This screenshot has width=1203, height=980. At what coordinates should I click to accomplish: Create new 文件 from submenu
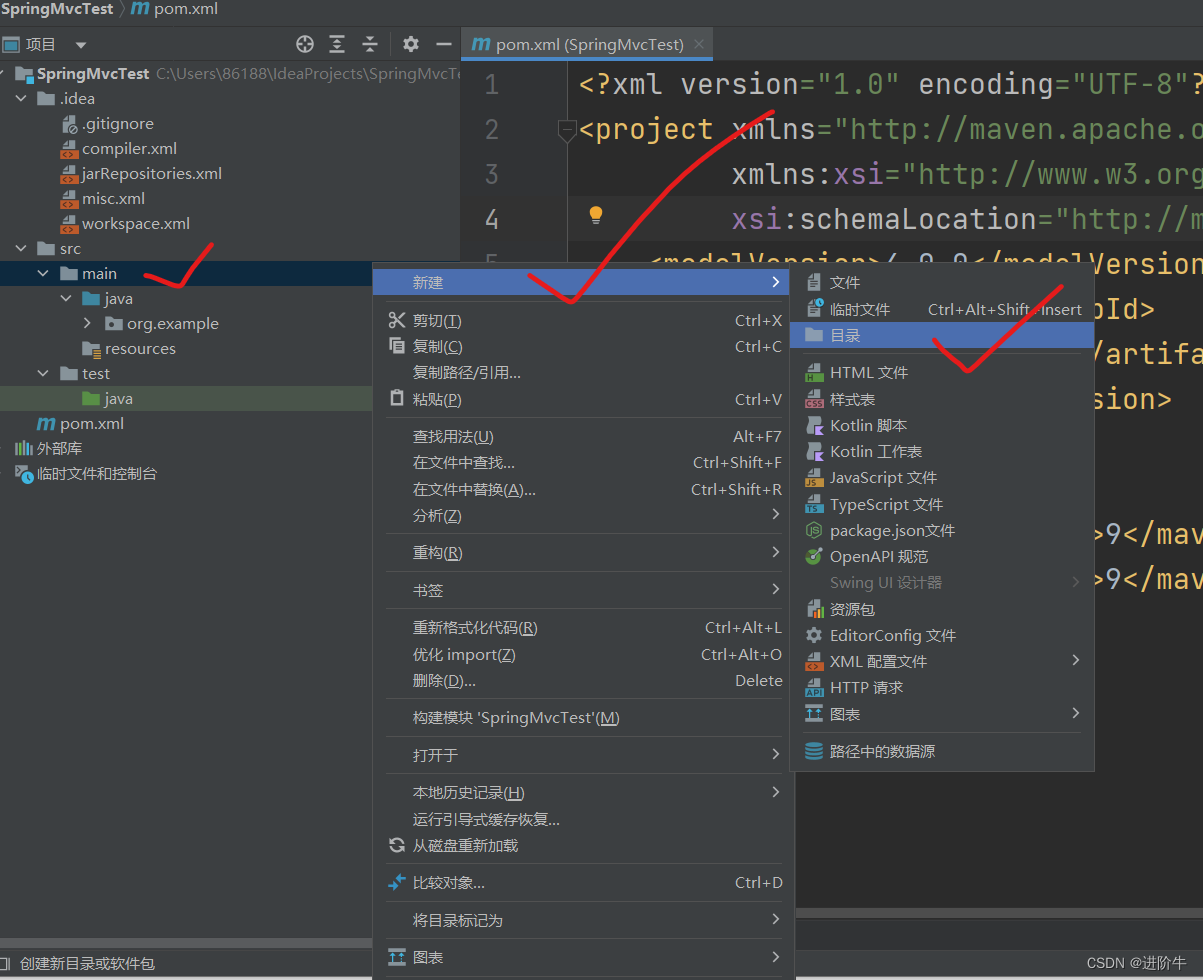pos(942,283)
